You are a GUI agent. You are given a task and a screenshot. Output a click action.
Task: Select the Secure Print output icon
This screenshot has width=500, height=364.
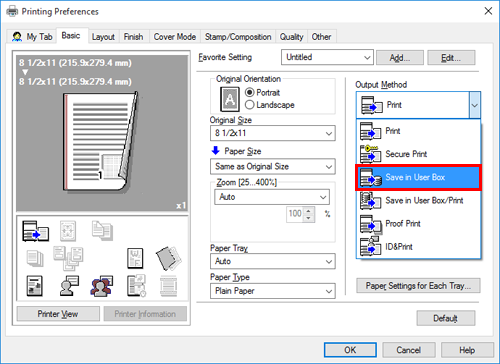point(370,154)
